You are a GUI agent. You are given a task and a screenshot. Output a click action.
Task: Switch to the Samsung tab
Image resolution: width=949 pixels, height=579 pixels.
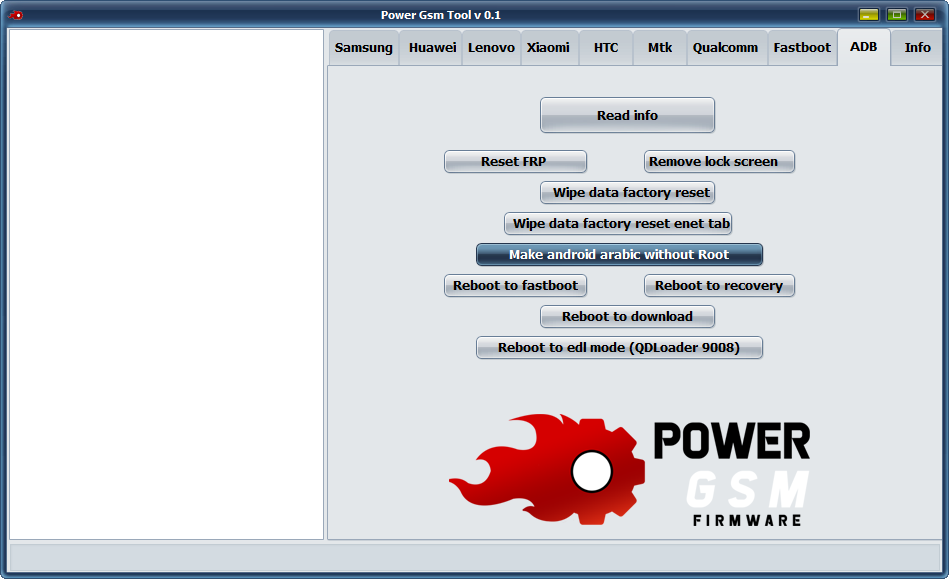(364, 47)
